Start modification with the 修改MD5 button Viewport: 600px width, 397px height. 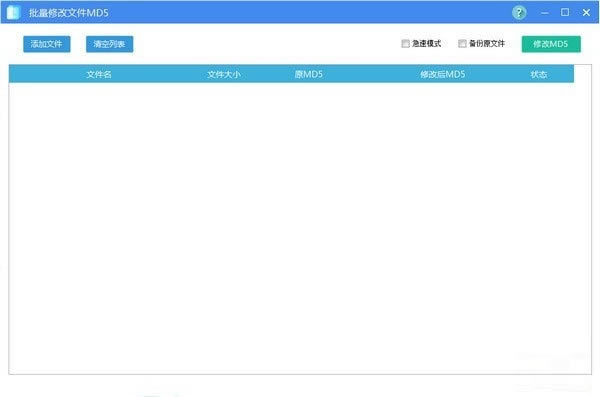[x=551, y=44]
